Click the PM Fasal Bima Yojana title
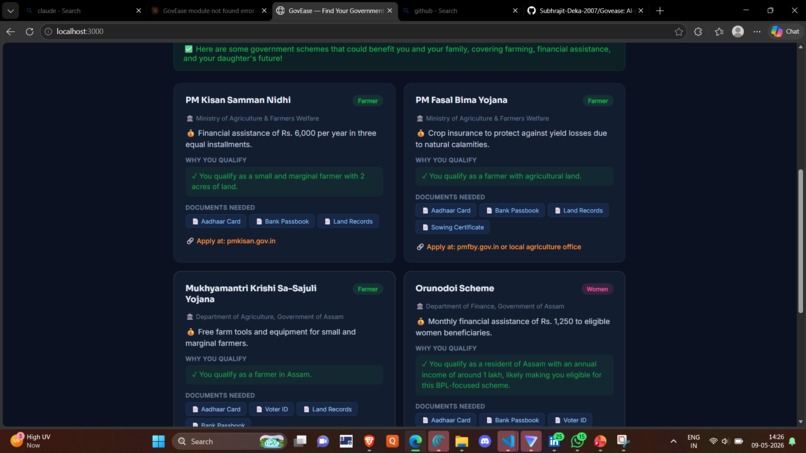This screenshot has height=453, width=806. pyautogui.click(x=461, y=100)
